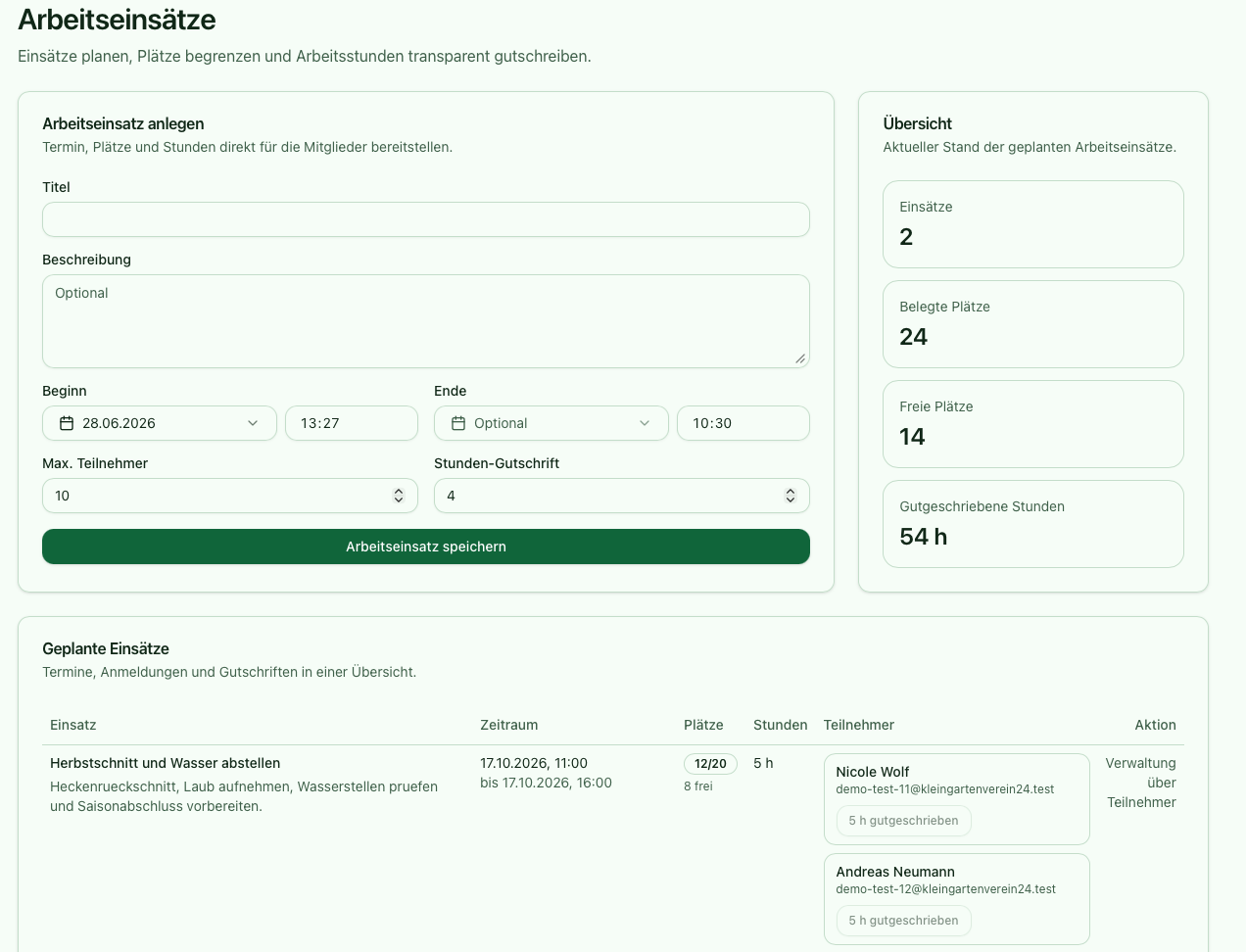Click Andreas Neumann's 5 h gutgeschrieben button
The height and width of the screenshot is (952, 1246).
click(x=903, y=921)
